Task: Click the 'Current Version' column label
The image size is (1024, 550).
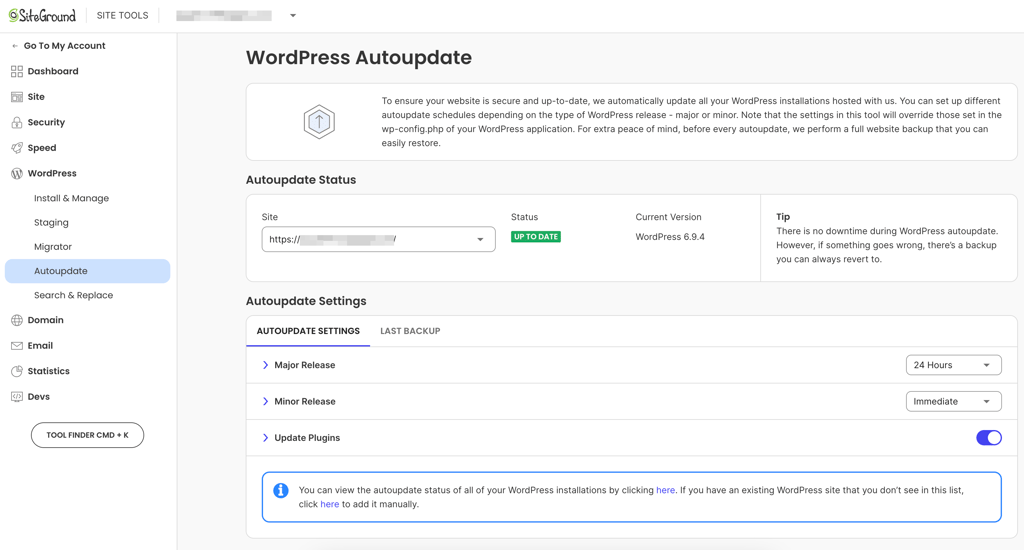Action: (x=668, y=217)
